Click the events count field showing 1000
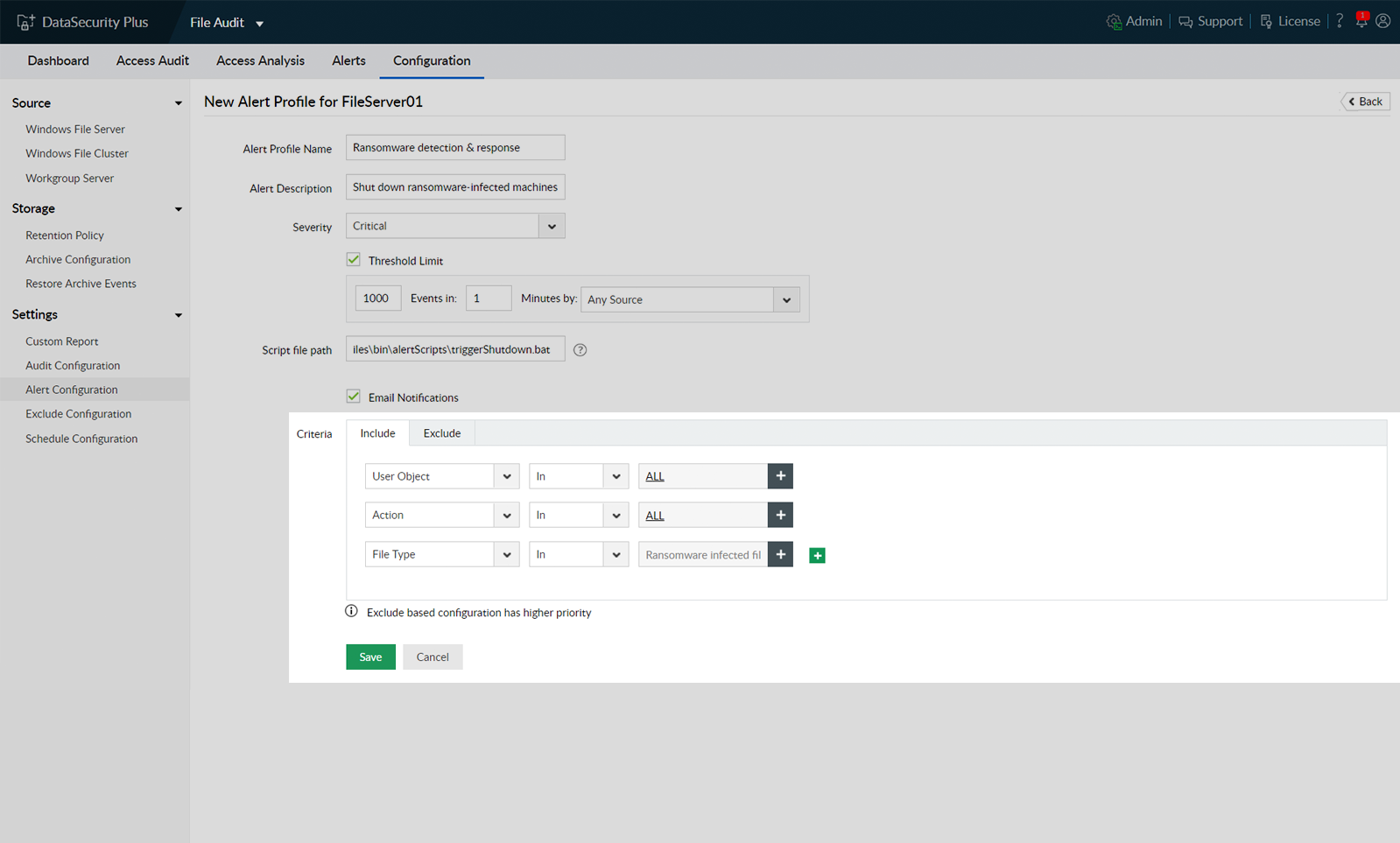The width and height of the screenshot is (1400, 843). (378, 299)
